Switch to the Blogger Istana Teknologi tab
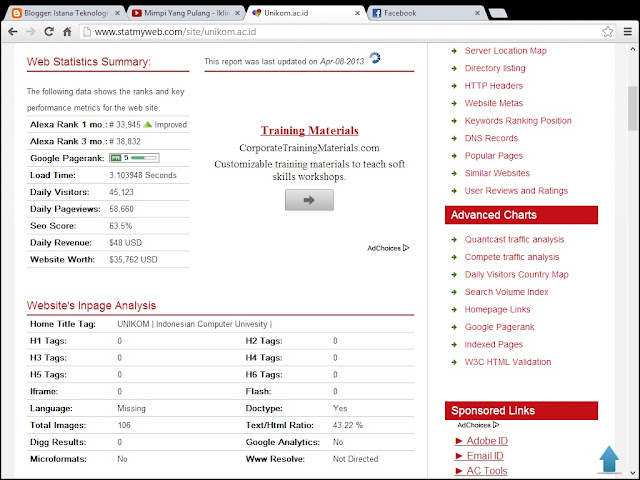 click(x=66, y=13)
